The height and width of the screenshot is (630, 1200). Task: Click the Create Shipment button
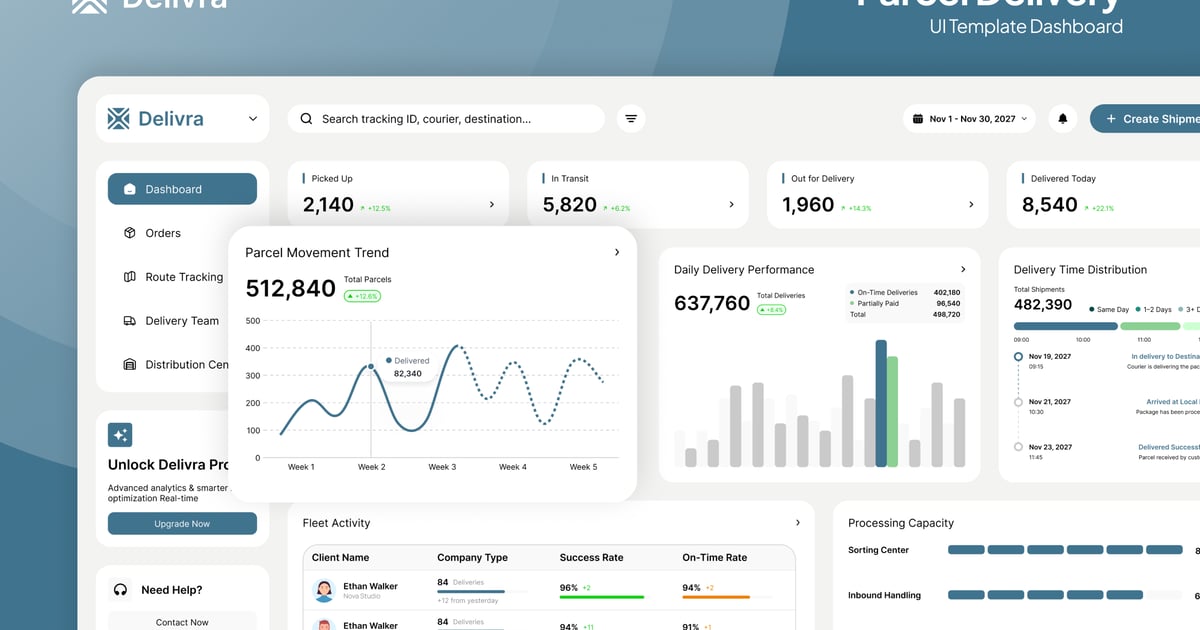tap(1146, 119)
